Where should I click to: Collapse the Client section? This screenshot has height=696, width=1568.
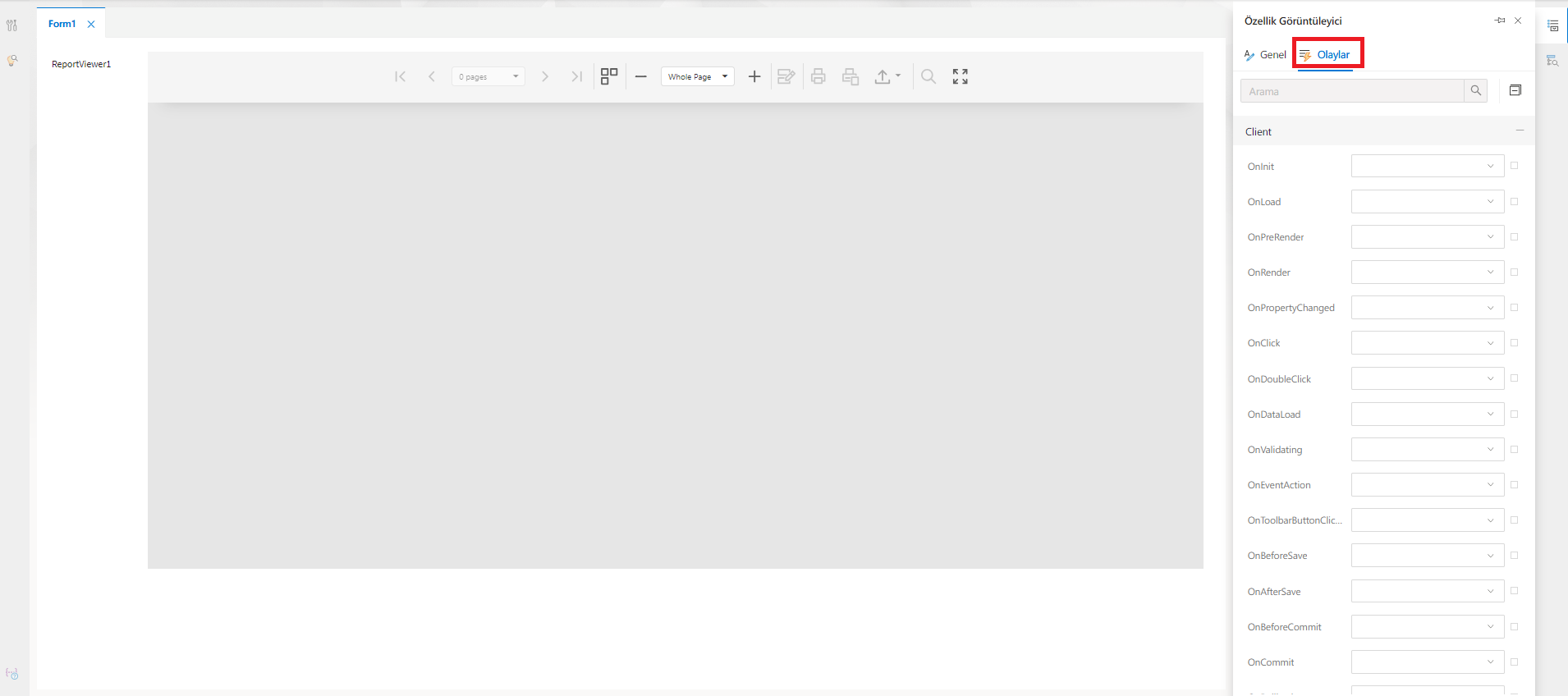[1520, 130]
